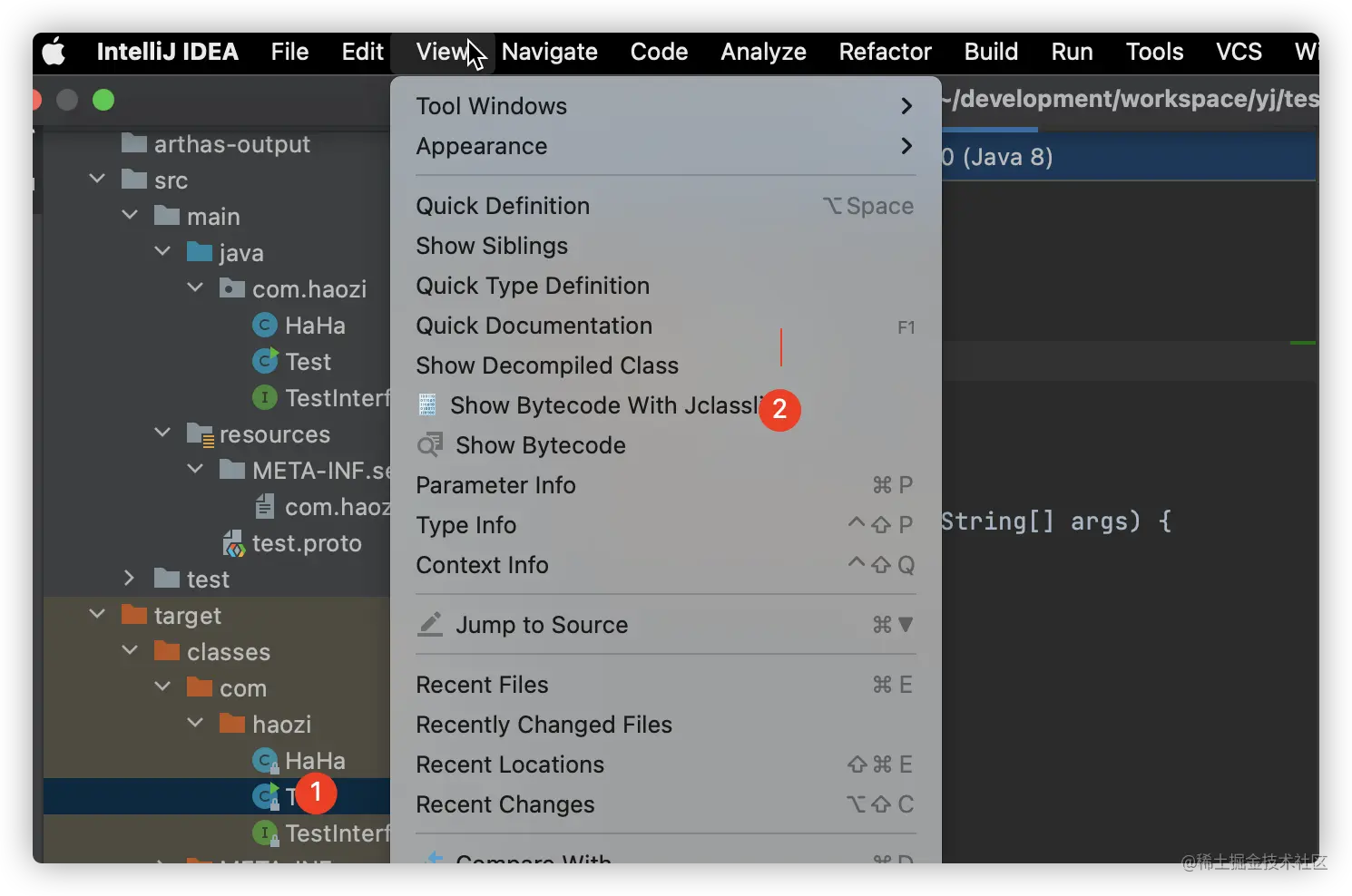Click the resources folder icon

coord(201,434)
